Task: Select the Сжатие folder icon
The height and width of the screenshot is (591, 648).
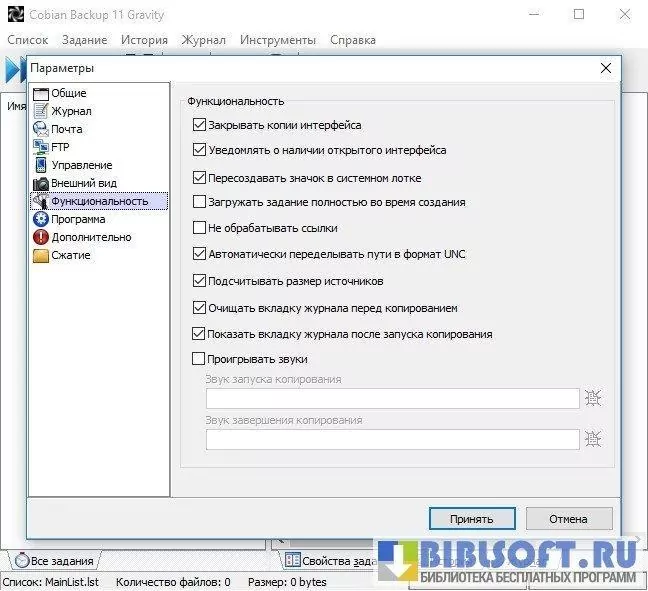Action: (41, 255)
